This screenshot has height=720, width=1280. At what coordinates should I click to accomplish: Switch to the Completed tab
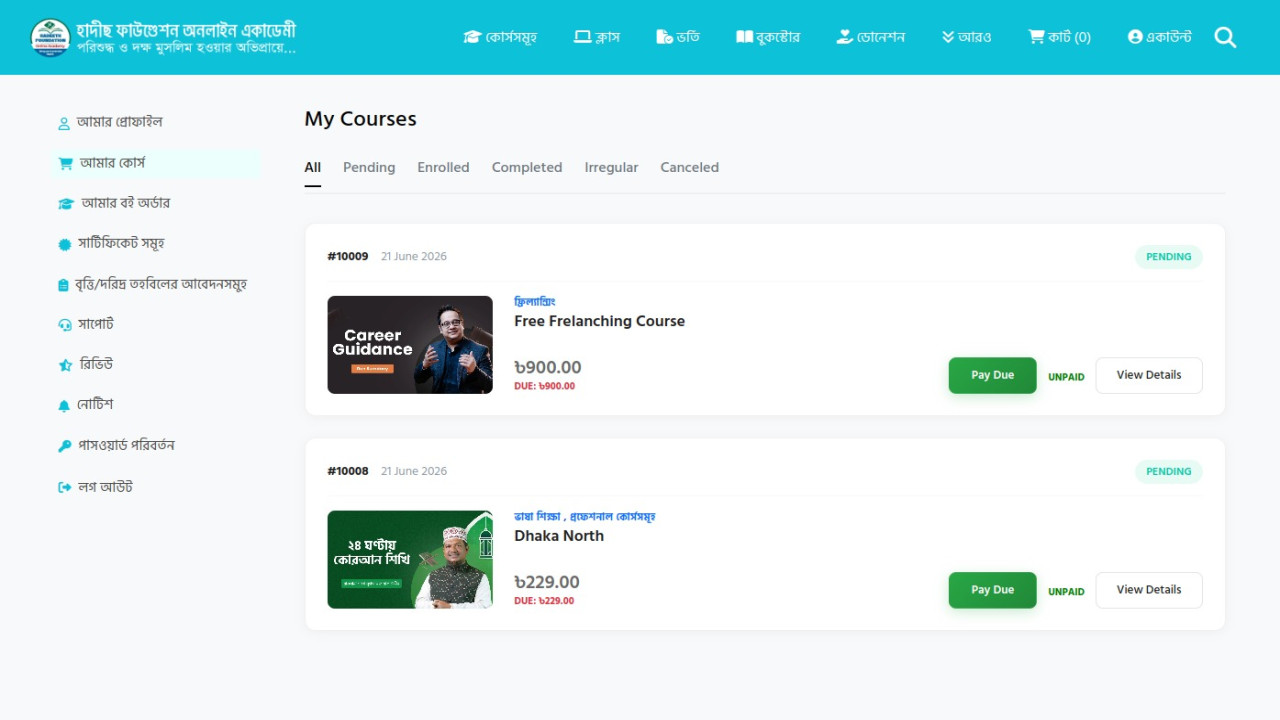[x=527, y=168]
